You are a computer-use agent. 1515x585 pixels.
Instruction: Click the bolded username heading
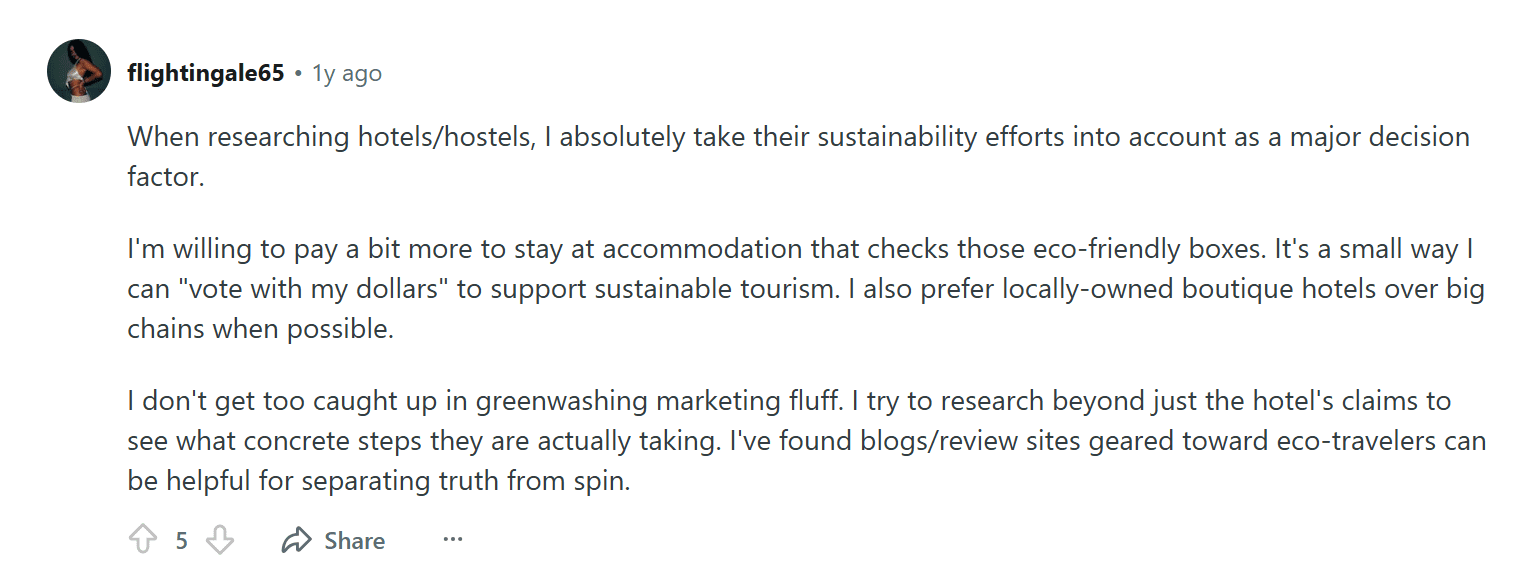pos(204,72)
